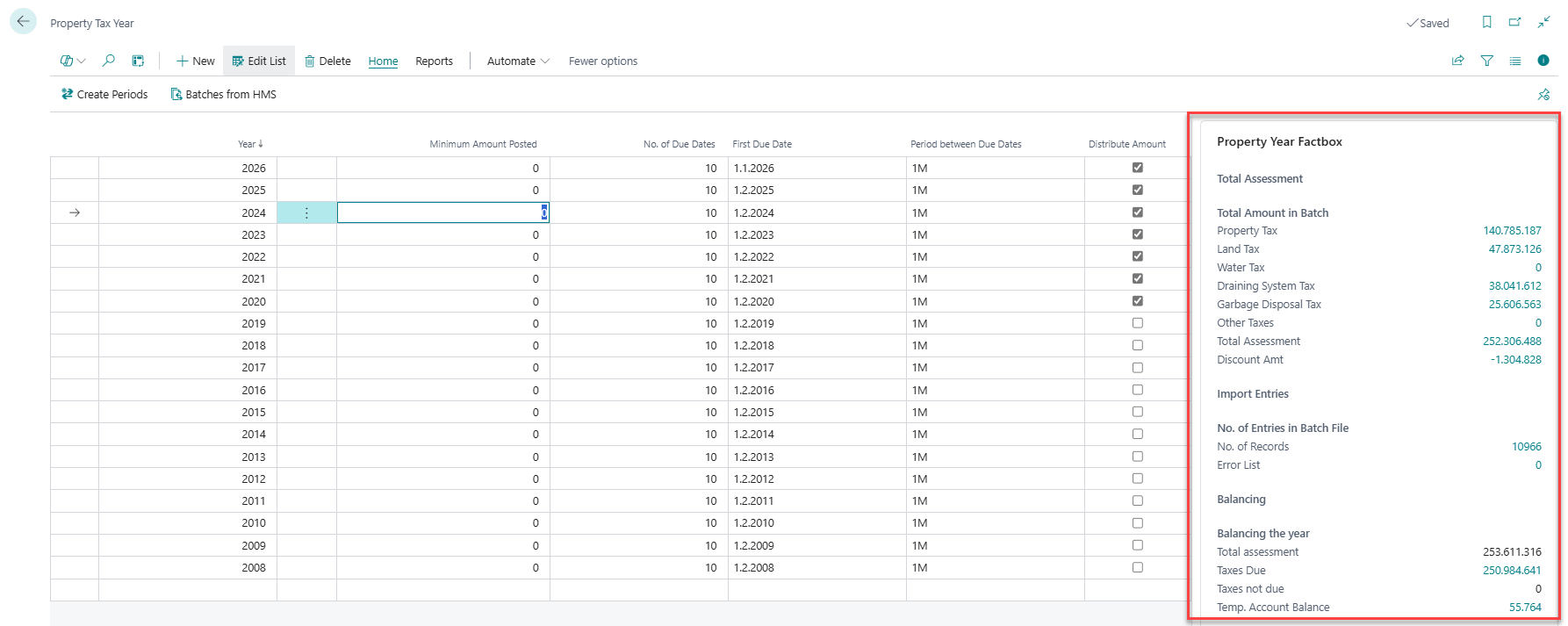This screenshot has height=626, width=1568.
Task: Expand the Automate dropdown menu
Action: [518, 61]
